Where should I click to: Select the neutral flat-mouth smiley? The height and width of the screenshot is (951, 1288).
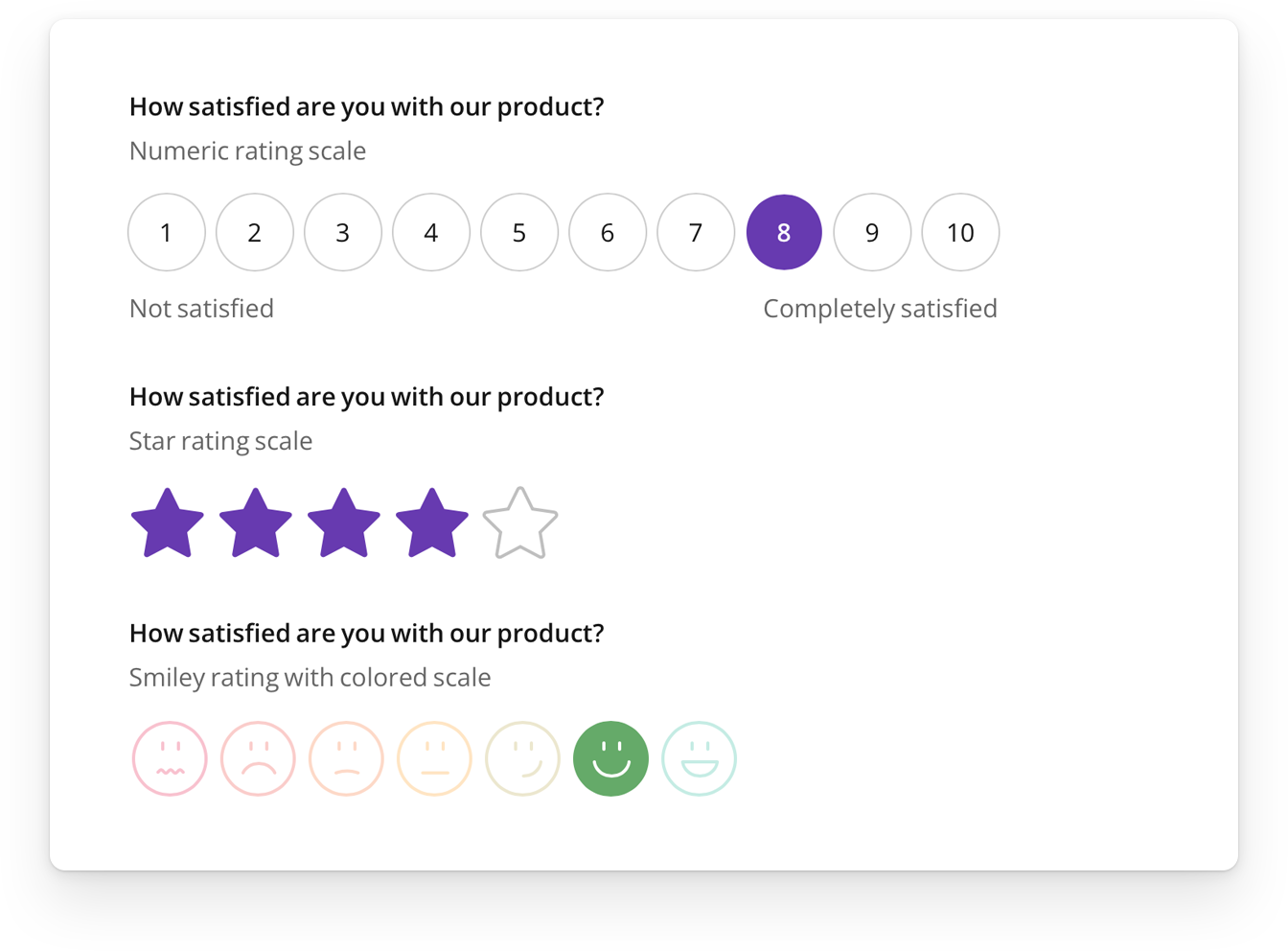pos(434,758)
